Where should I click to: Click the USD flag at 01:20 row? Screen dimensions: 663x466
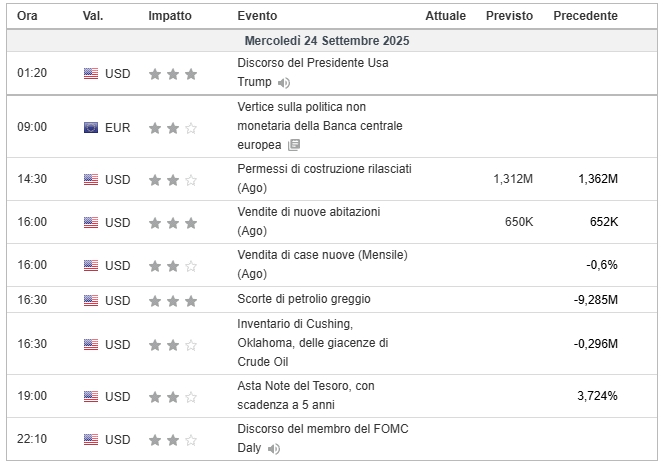[x=91, y=73]
